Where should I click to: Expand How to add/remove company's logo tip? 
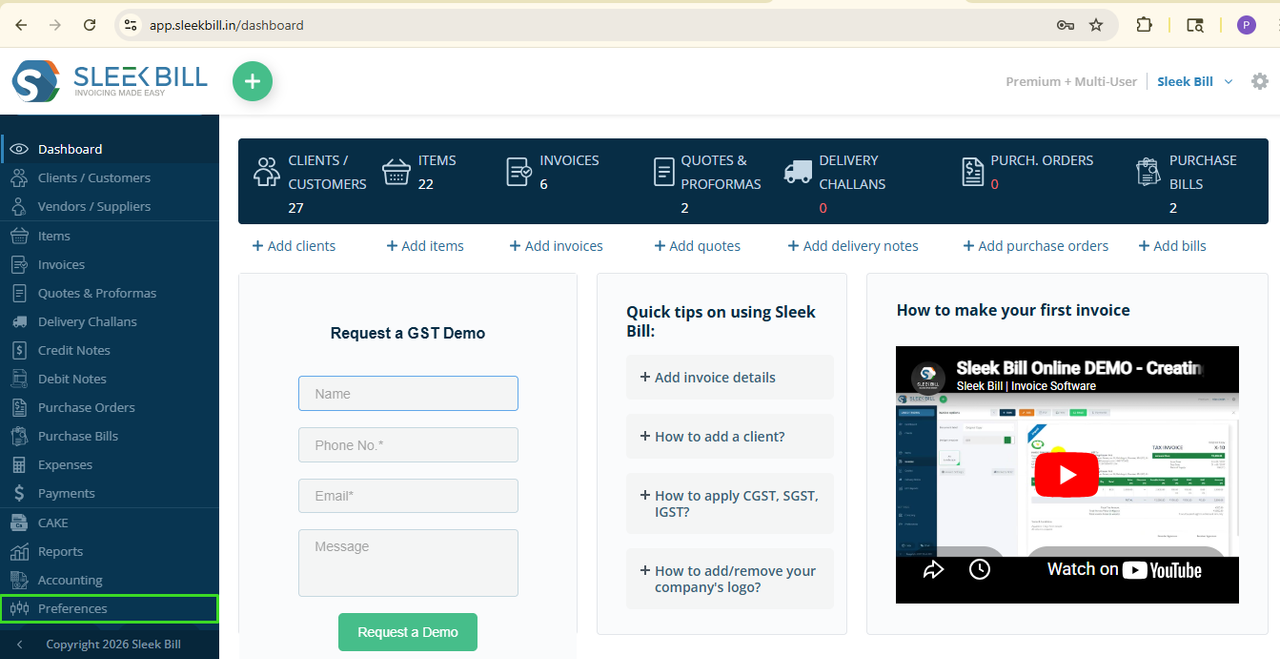click(x=730, y=579)
